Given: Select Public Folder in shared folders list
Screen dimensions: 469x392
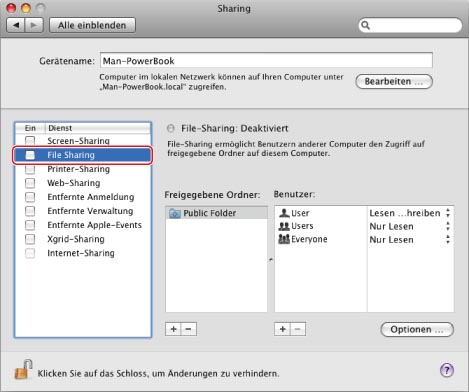Looking at the screenshot, I should (216, 213).
